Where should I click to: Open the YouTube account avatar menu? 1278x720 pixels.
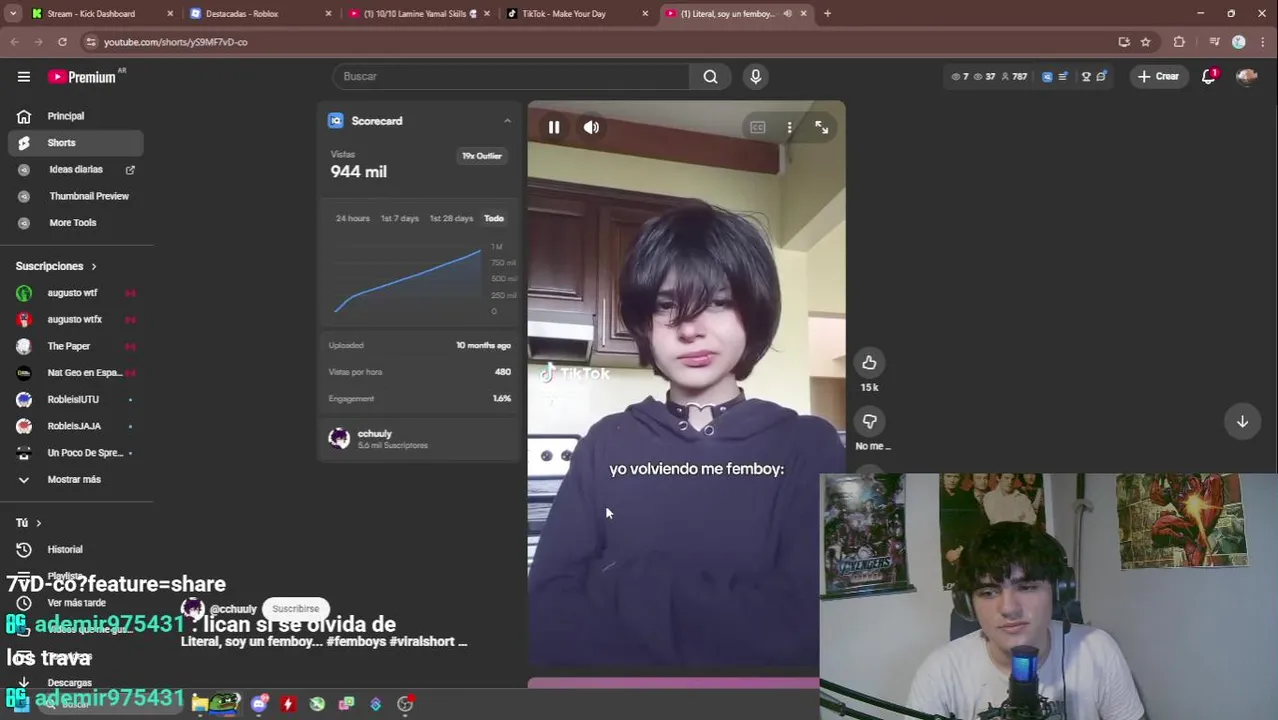[x=1246, y=76]
